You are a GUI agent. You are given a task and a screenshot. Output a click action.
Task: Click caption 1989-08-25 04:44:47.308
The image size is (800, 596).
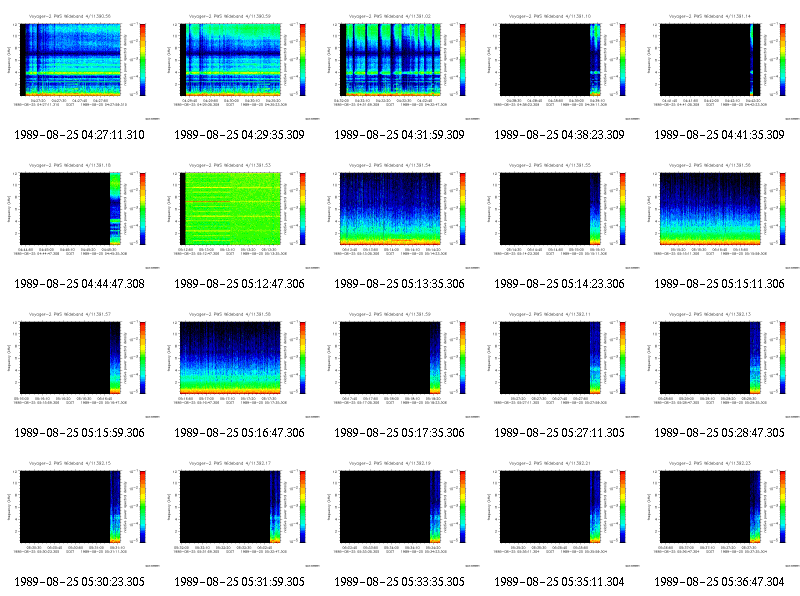tap(80, 284)
